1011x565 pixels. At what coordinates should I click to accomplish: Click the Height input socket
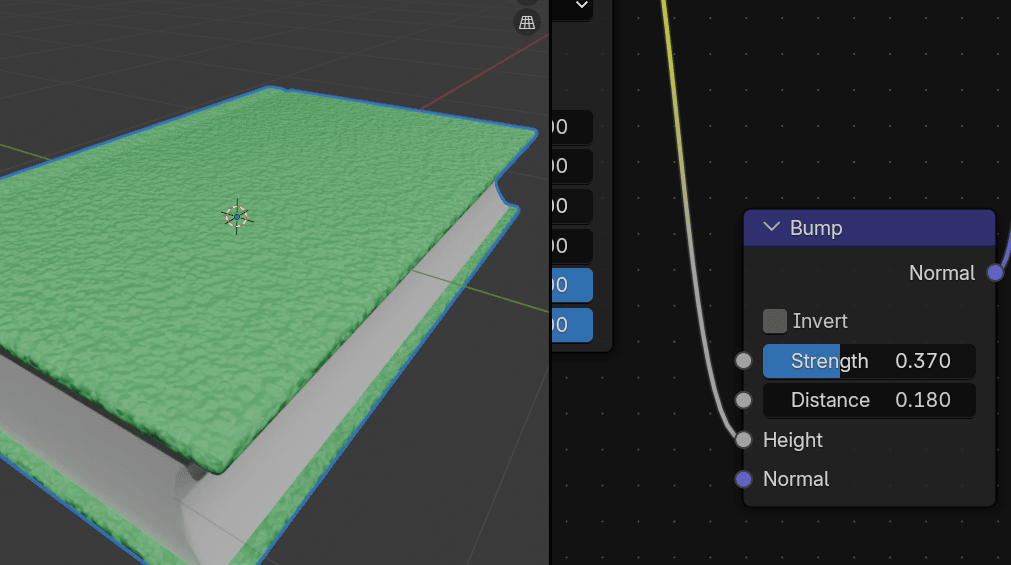[x=743, y=440]
